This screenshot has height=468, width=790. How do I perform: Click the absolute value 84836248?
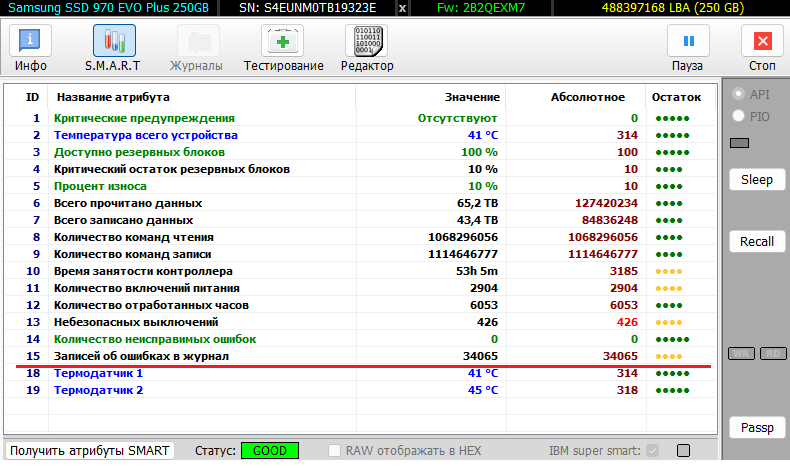coord(610,220)
